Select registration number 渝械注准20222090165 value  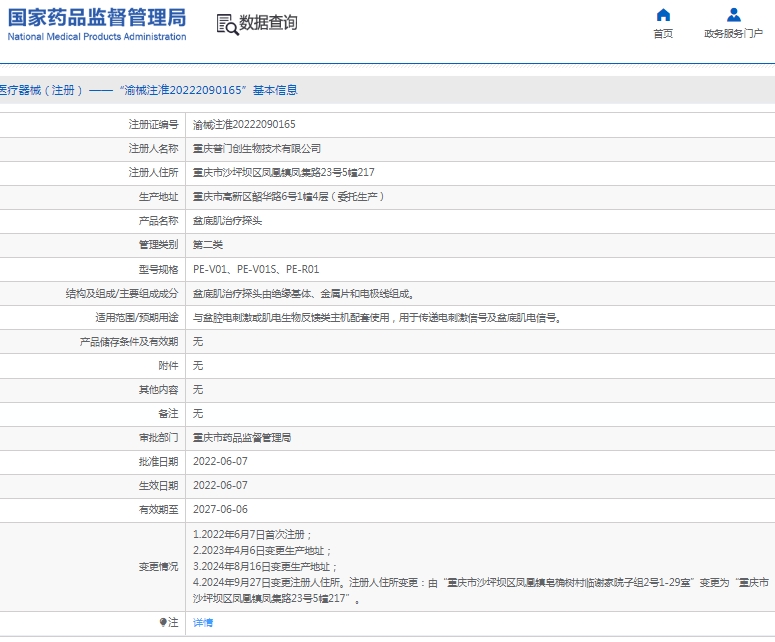point(244,125)
